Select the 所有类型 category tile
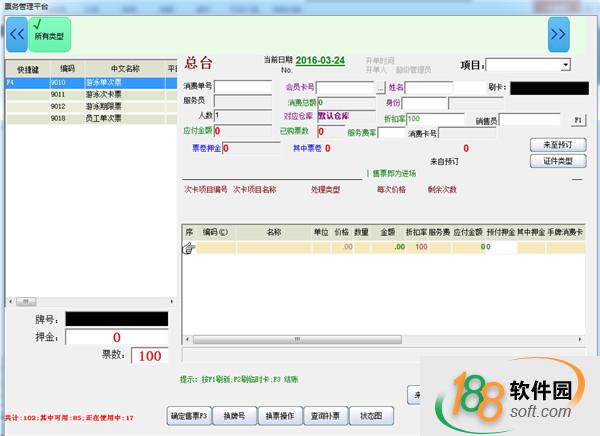Screen dimensions: 600x436 [x=48, y=33]
